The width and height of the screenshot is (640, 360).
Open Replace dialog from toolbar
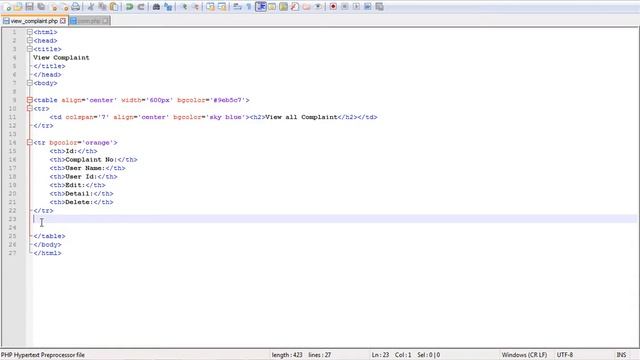coord(168,7)
